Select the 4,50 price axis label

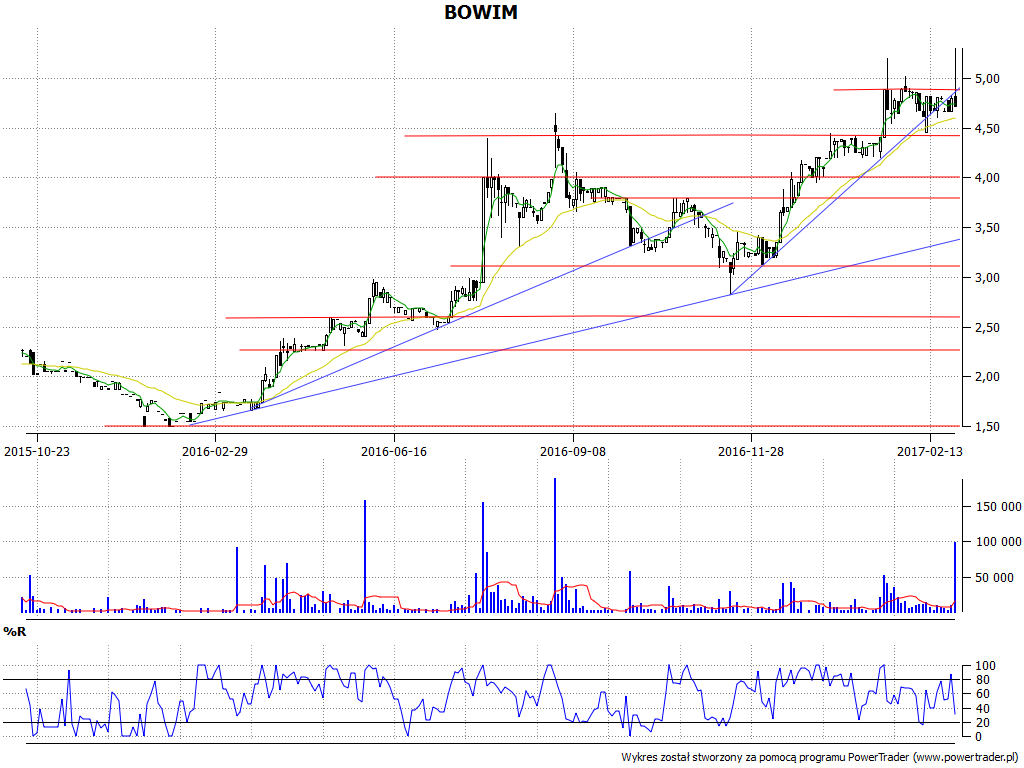pos(987,129)
